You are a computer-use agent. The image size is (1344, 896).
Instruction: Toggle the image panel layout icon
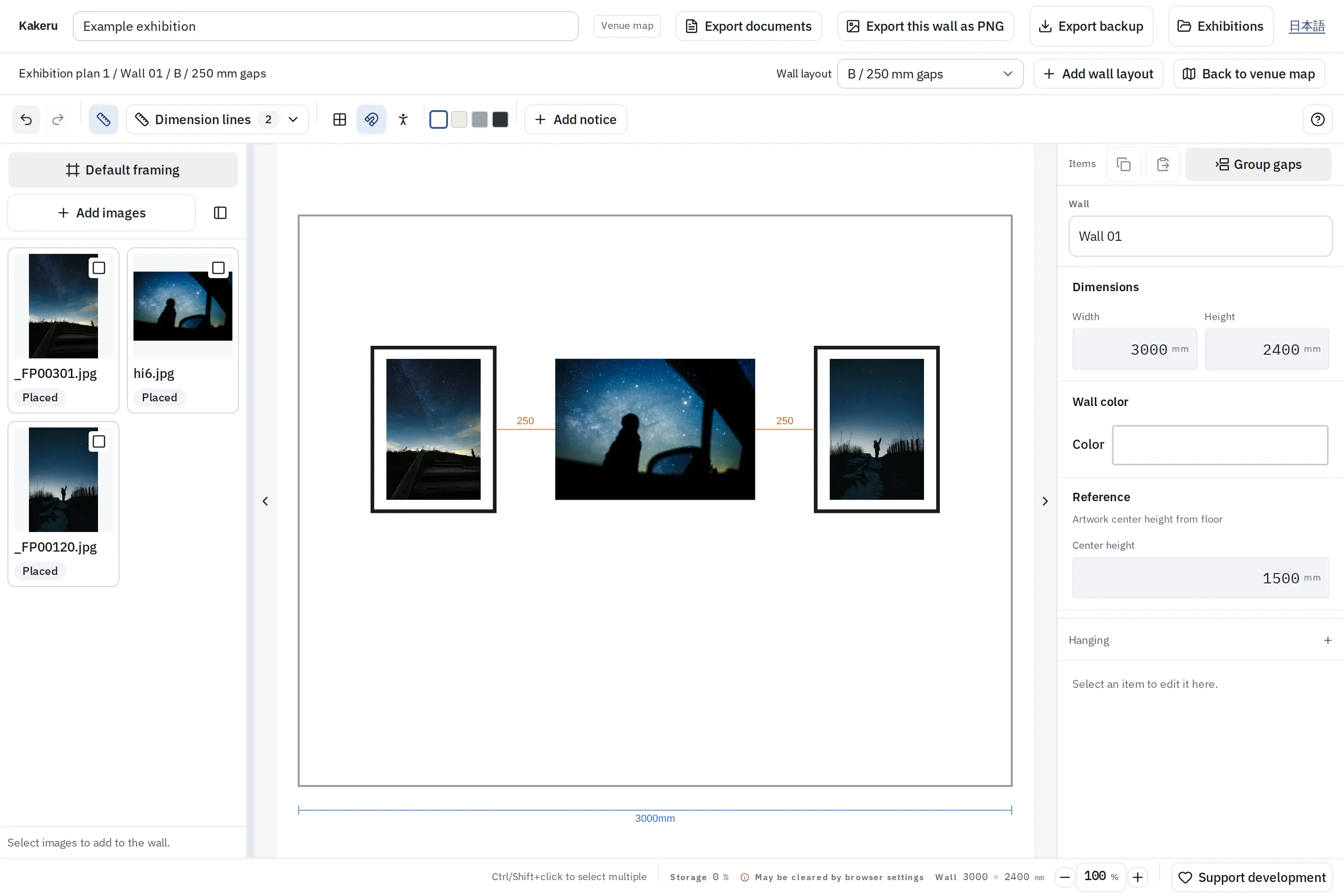tap(220, 213)
